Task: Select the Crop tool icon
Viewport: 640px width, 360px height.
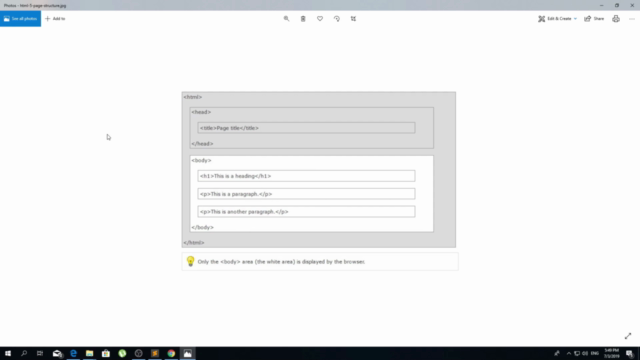Action: point(353,19)
